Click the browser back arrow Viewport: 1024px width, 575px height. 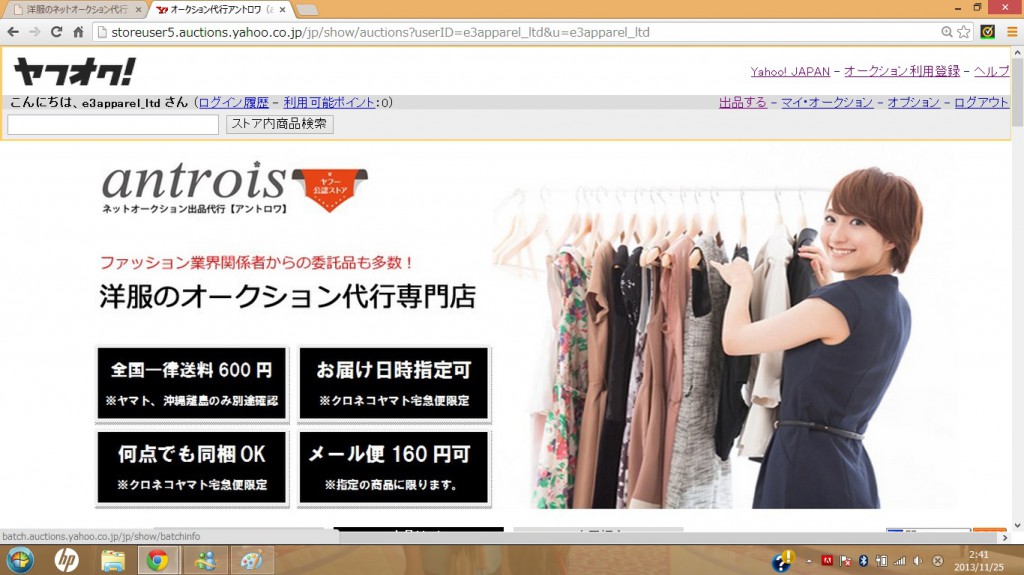[x=13, y=32]
